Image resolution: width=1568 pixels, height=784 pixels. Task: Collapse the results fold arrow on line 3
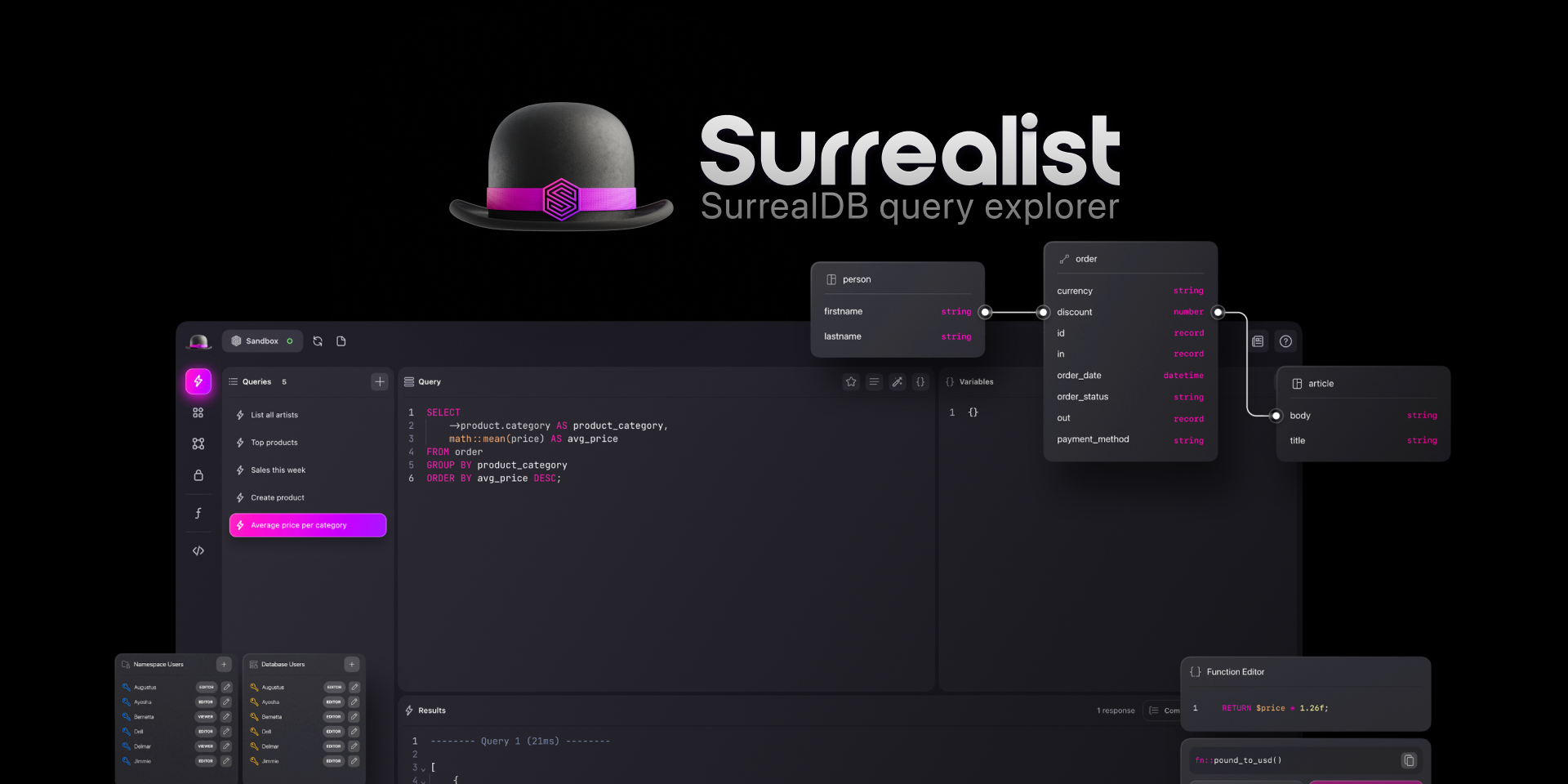(x=423, y=768)
